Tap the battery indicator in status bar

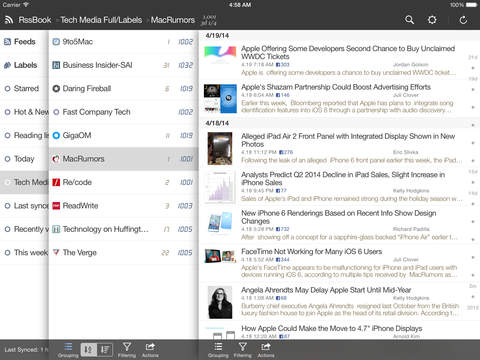(471, 5)
